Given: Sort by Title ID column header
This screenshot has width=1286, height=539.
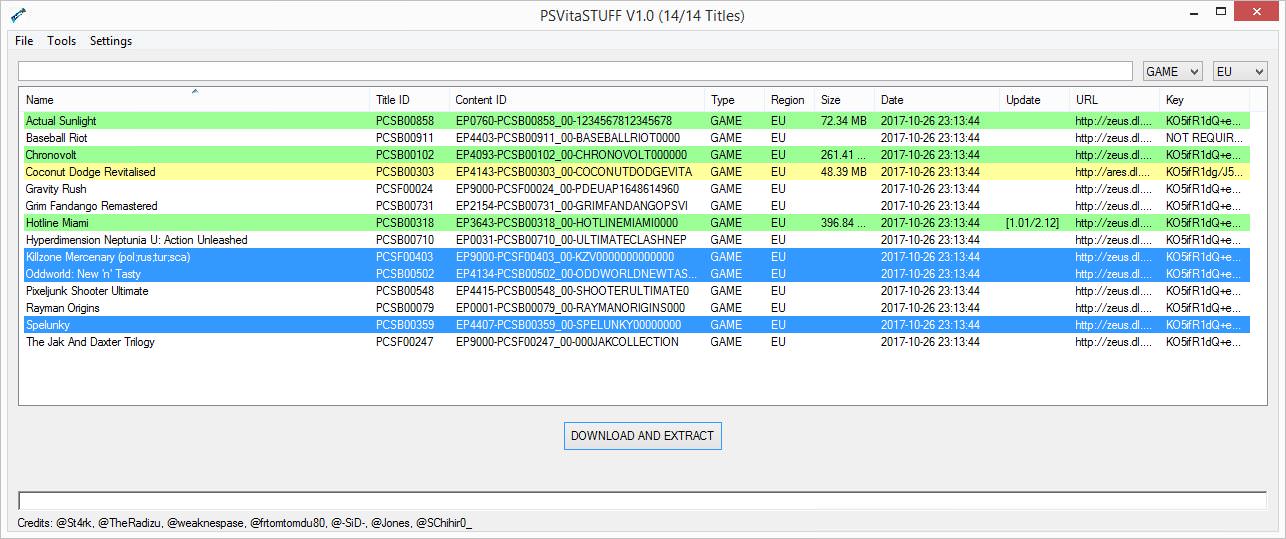Looking at the screenshot, I should point(410,100).
